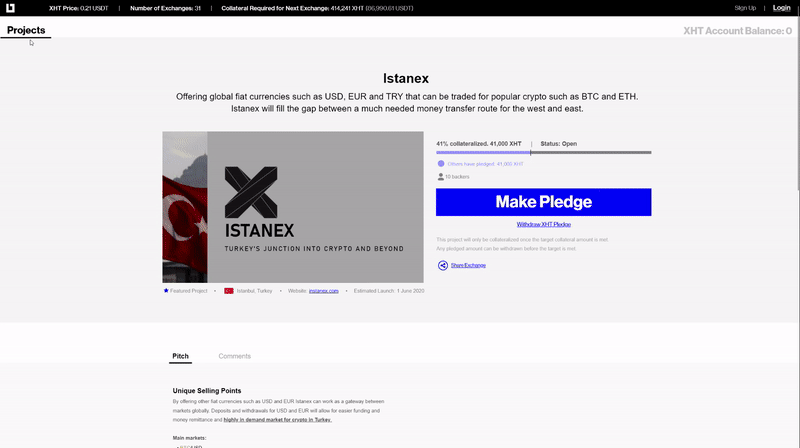Open the Projects tab
Viewport: 800px width, 448px height.
coord(26,30)
